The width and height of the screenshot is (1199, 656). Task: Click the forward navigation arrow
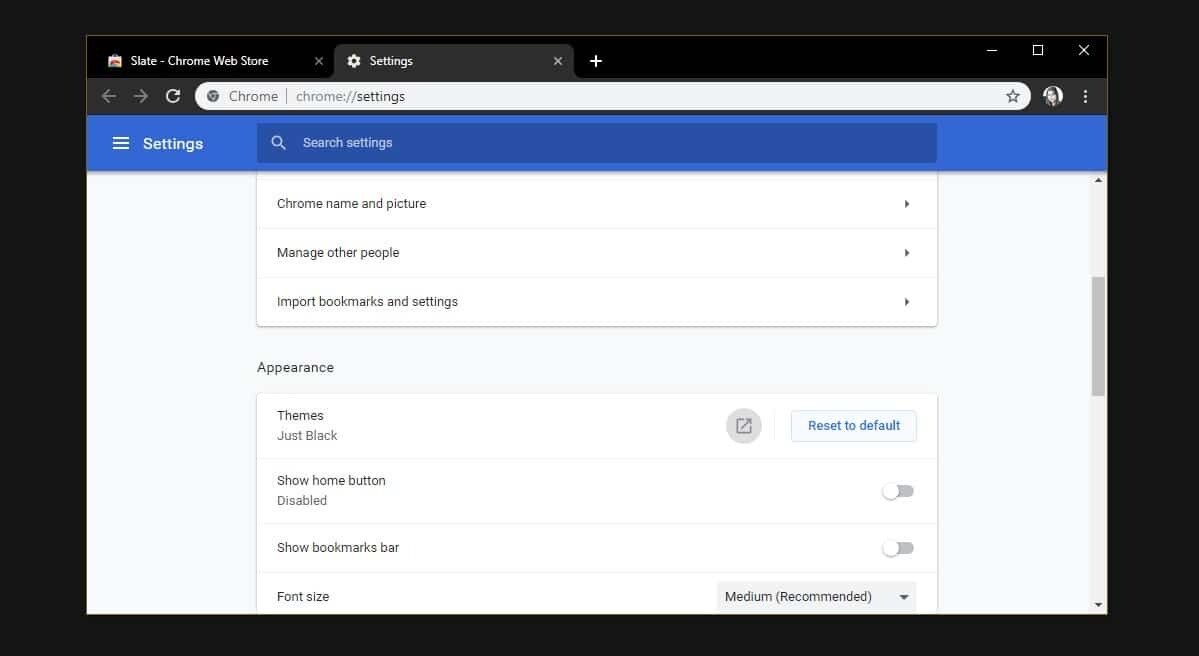141,96
